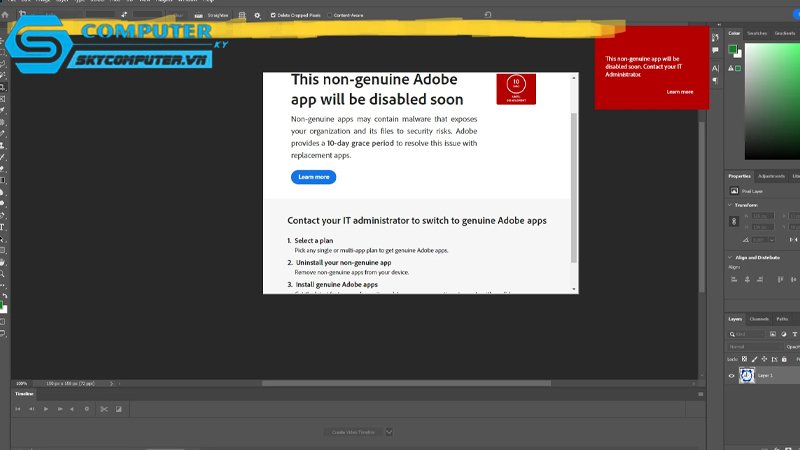Click the 10 days countdown badge

[516, 89]
